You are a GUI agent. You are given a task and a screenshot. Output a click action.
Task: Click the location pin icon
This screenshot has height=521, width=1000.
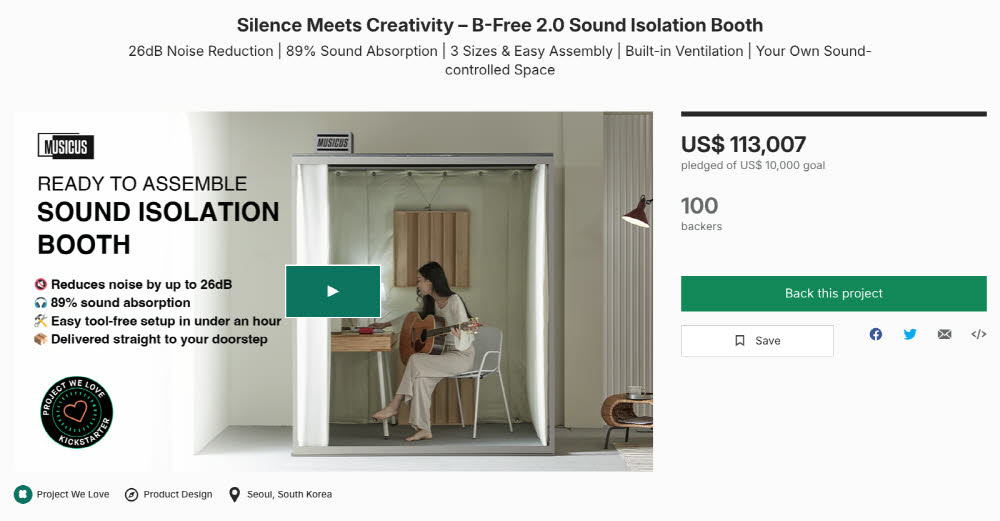[235, 495]
